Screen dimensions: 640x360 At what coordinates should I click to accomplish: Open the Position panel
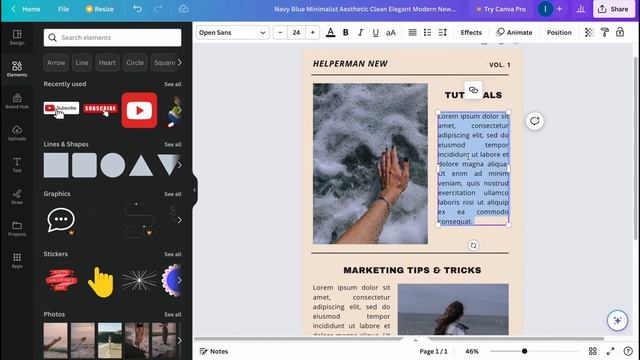559,32
